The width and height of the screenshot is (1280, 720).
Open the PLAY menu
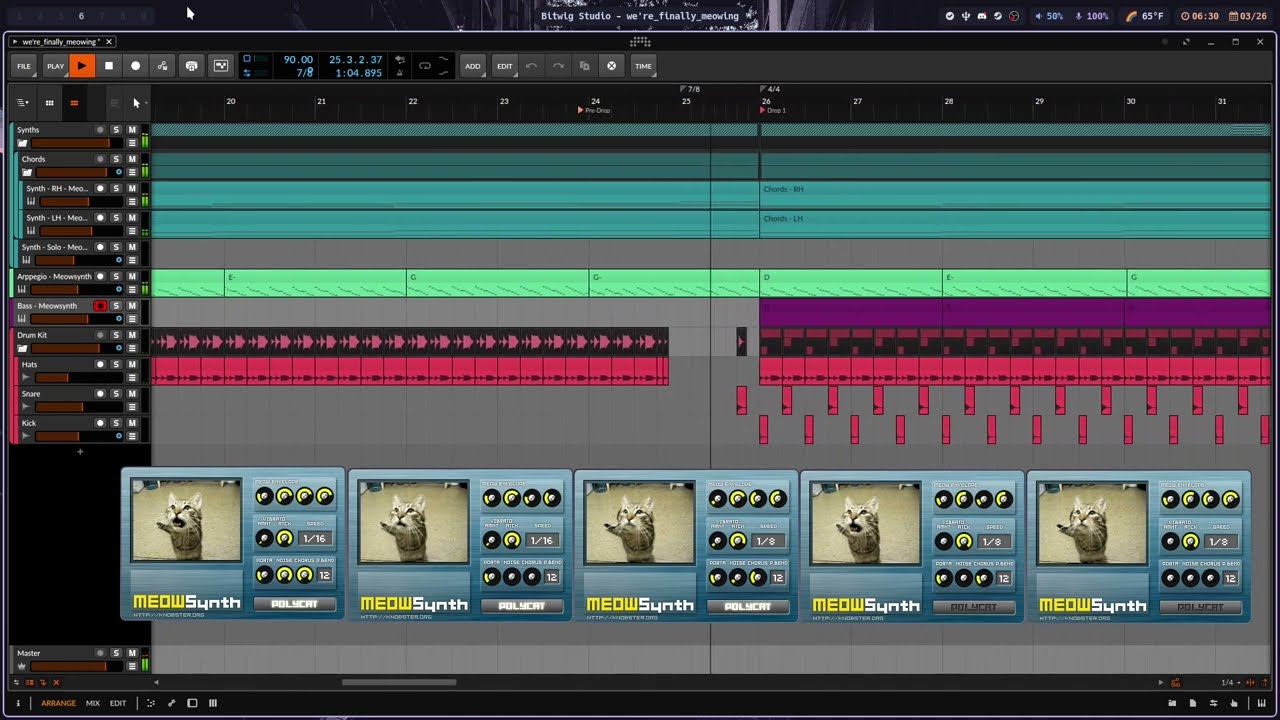55,66
